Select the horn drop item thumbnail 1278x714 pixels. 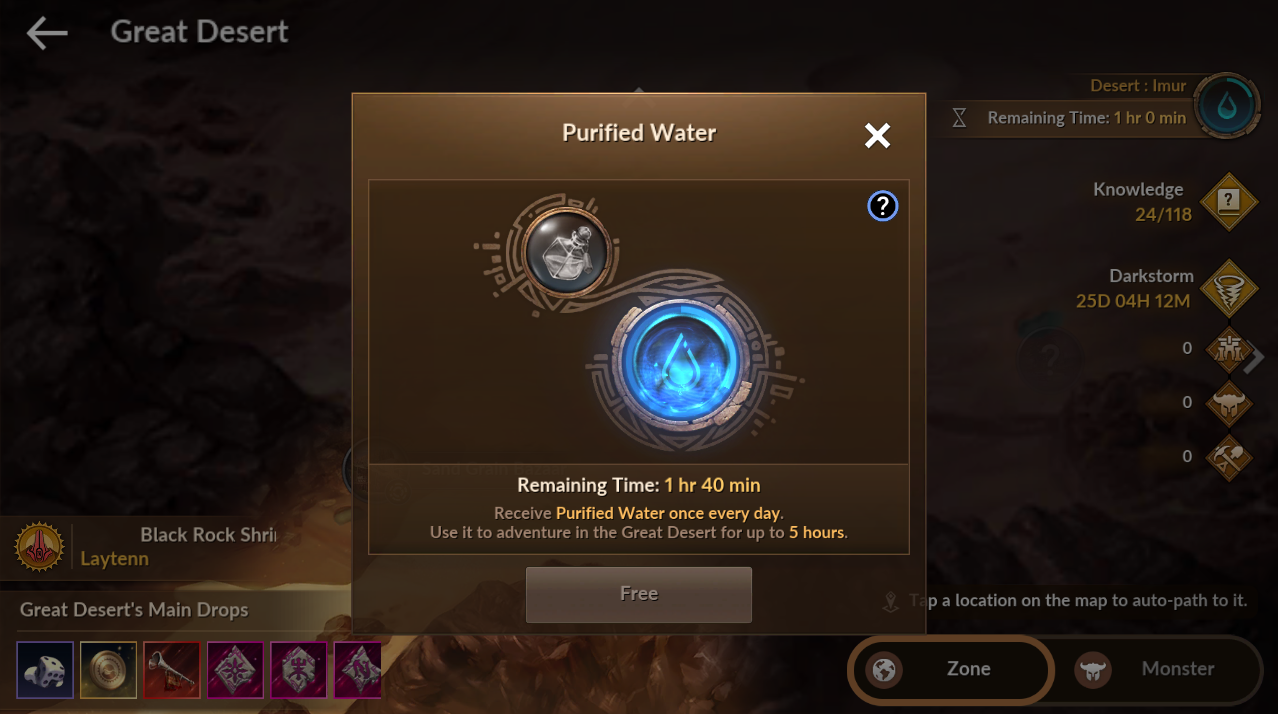(172, 670)
